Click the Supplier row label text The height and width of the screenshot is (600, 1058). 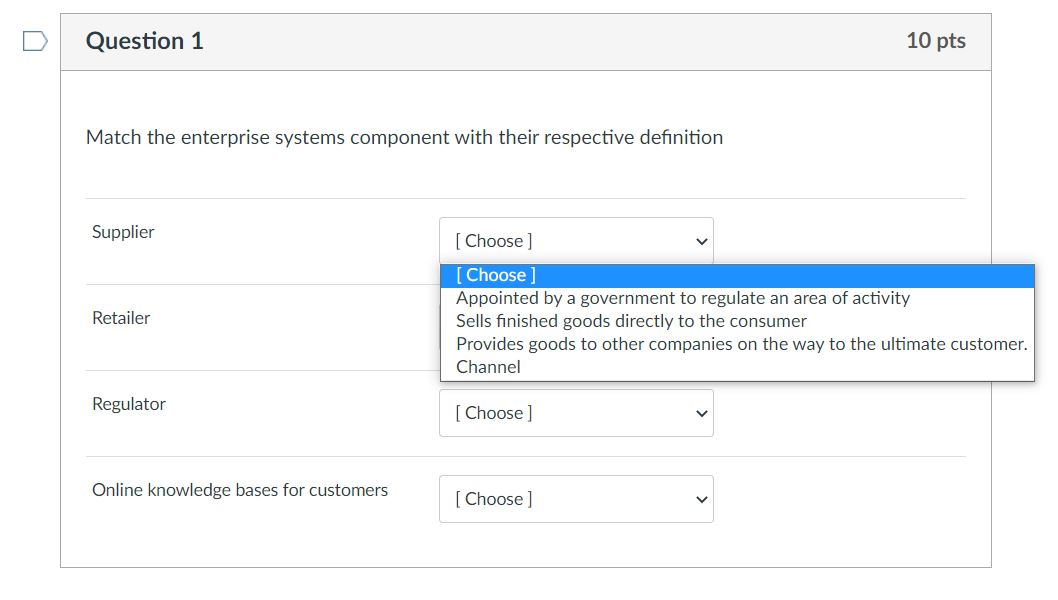click(x=122, y=231)
